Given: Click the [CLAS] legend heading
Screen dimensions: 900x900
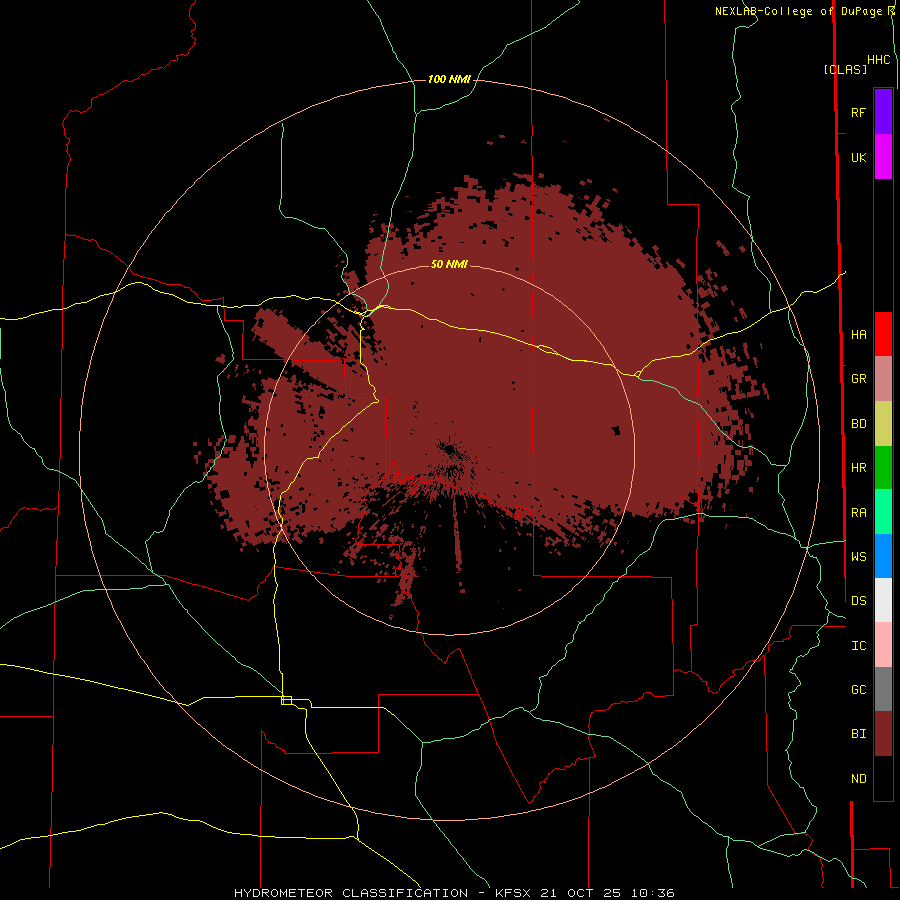Looking at the screenshot, I should 845,69.
